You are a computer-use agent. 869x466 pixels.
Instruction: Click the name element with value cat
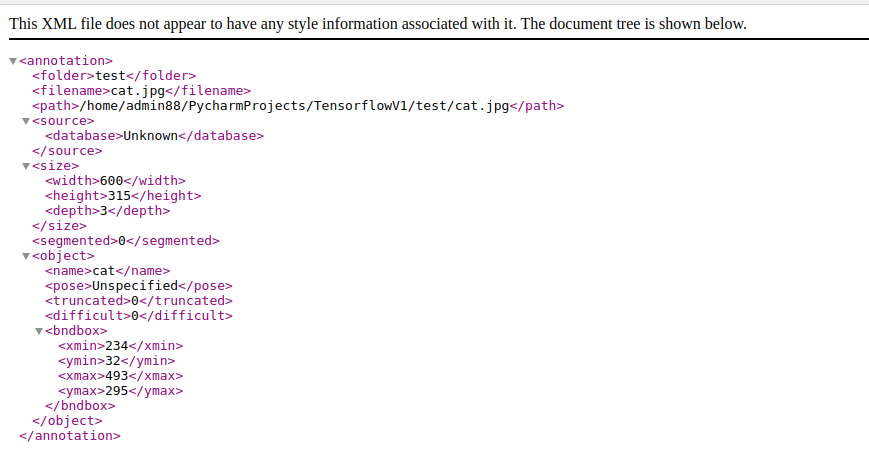click(x=107, y=270)
